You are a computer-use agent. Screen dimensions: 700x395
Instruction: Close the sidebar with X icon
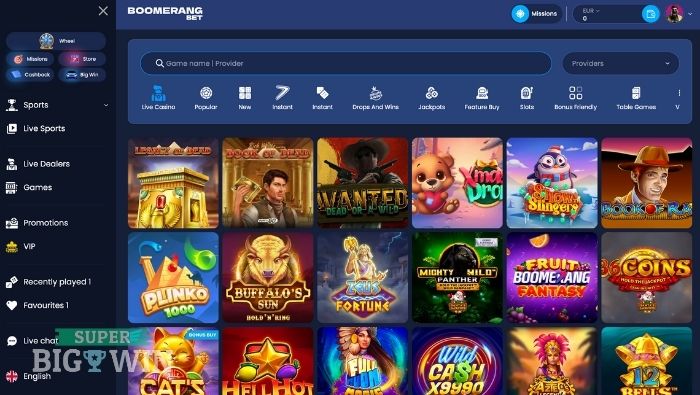pos(103,11)
